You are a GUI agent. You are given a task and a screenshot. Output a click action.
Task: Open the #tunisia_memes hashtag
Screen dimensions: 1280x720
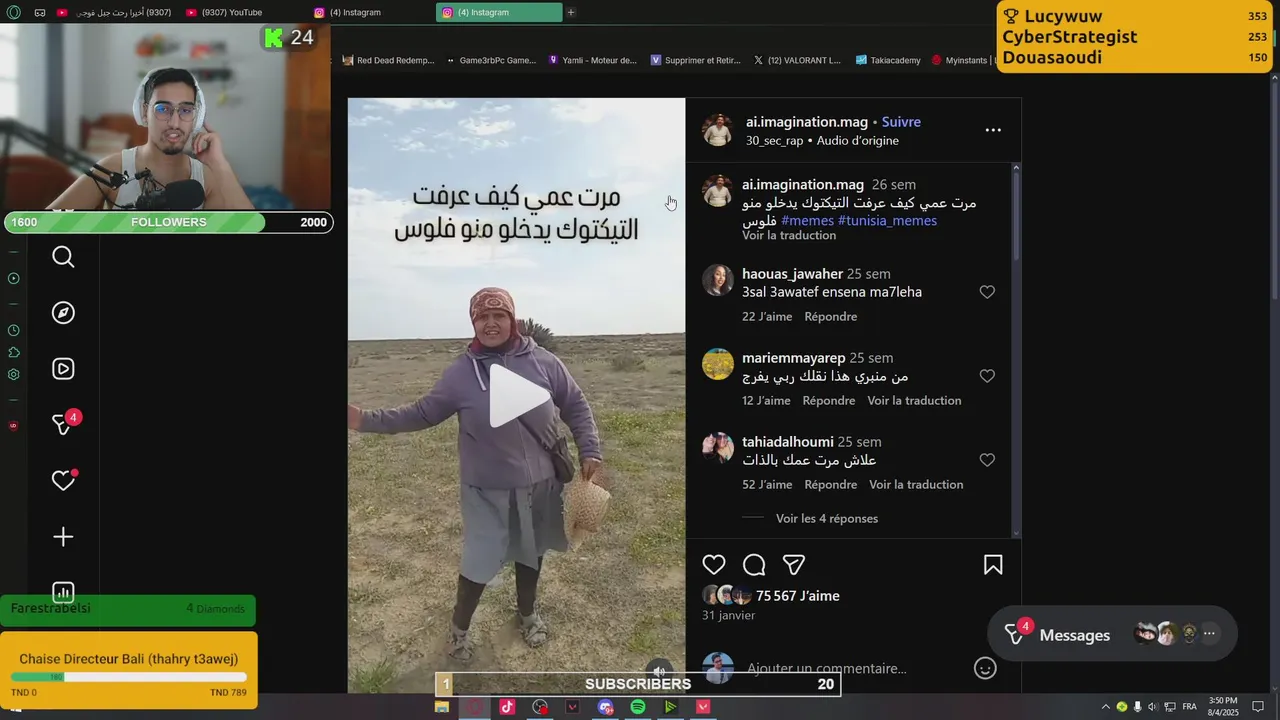[x=887, y=220]
